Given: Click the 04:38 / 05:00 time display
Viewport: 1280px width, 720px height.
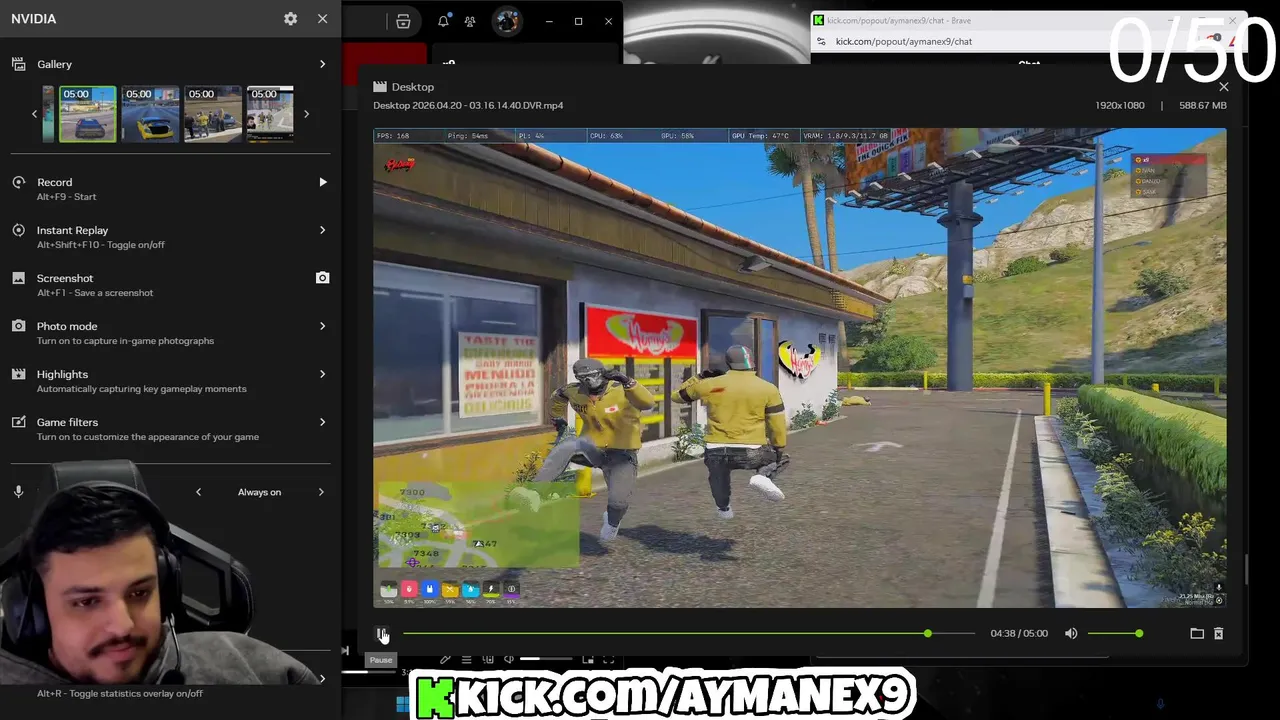Looking at the screenshot, I should (1019, 634).
